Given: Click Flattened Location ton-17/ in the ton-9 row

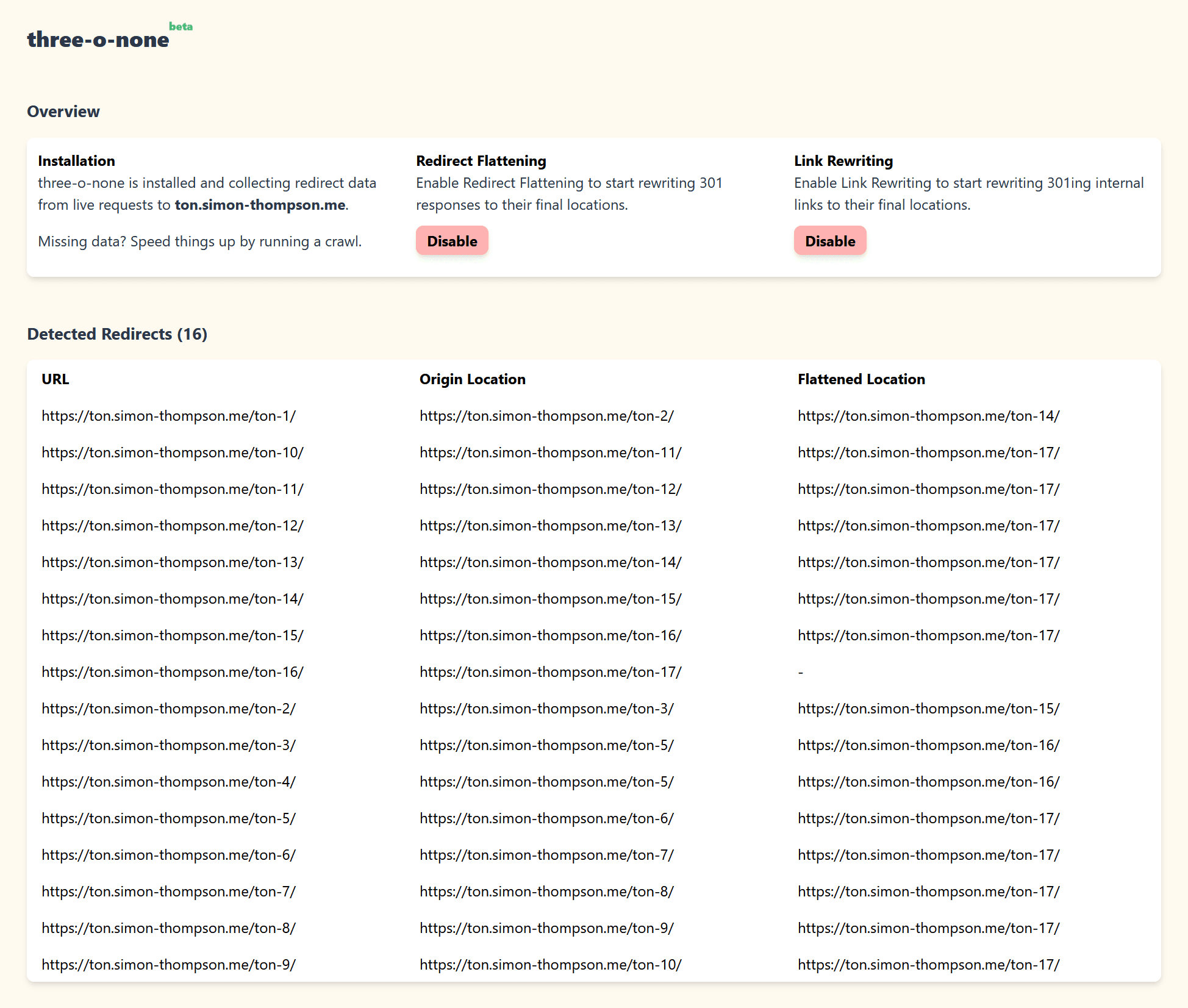Looking at the screenshot, I should pyautogui.click(x=929, y=965).
